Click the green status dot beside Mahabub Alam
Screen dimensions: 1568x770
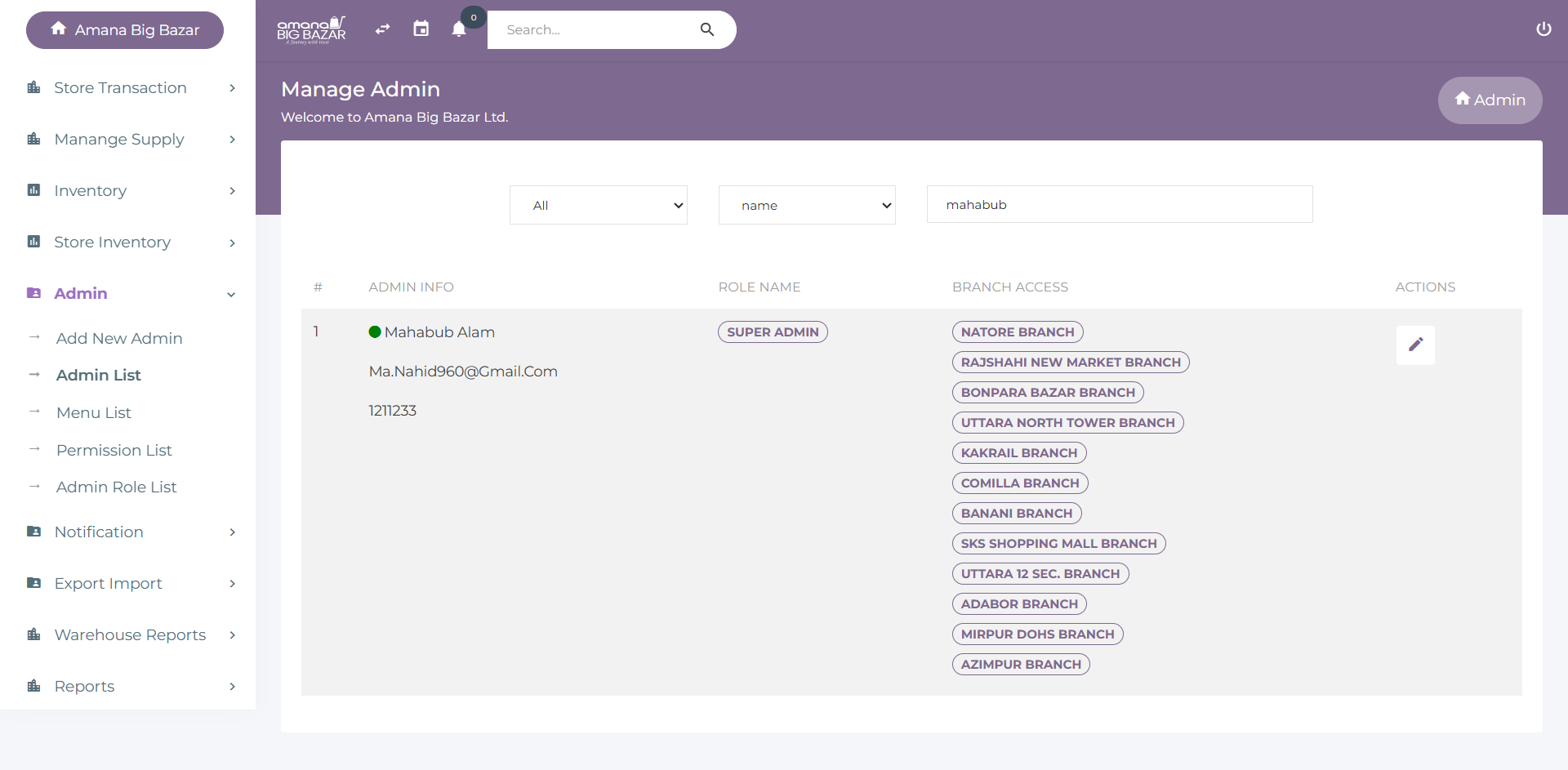[x=375, y=332]
